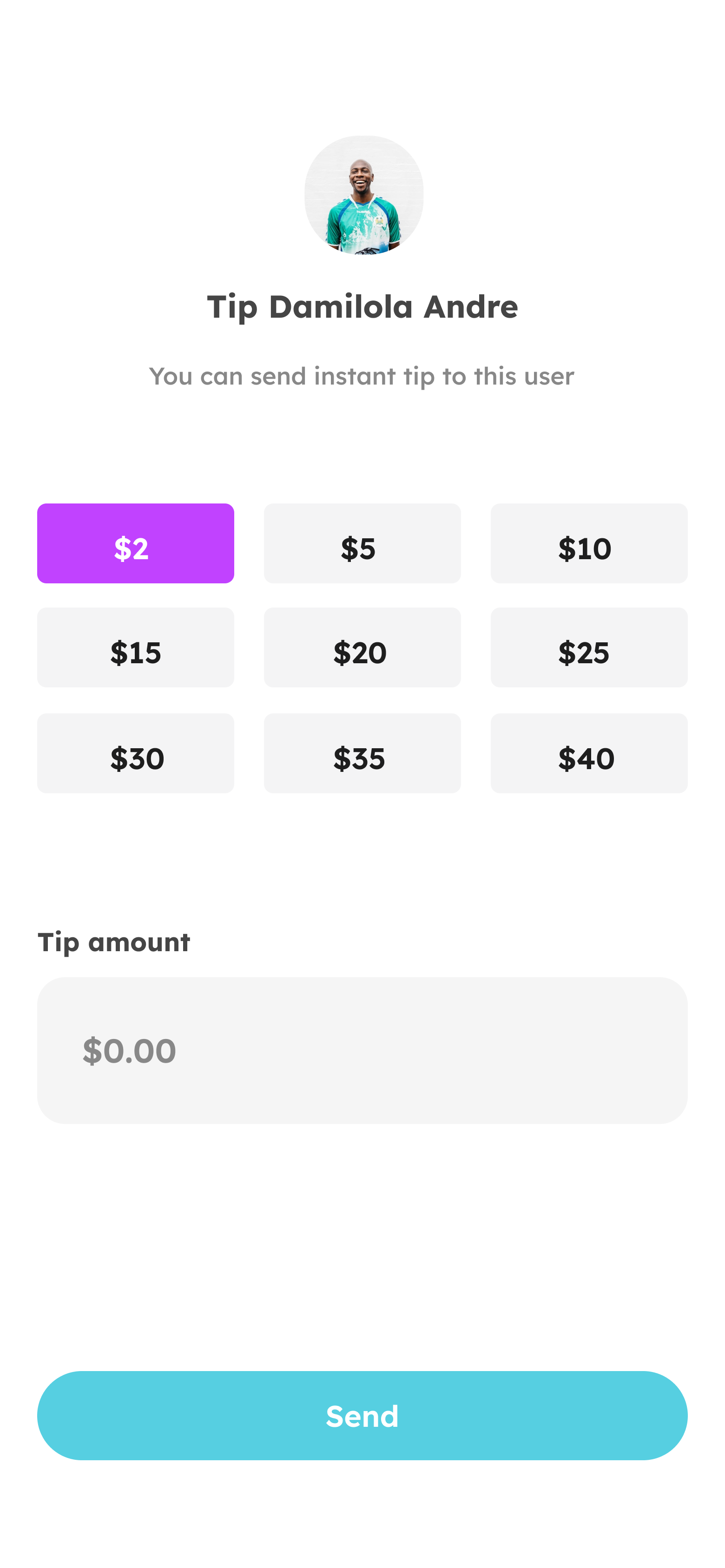Pick the $35 tip option
This screenshot has width=725, height=1568.
362,753
